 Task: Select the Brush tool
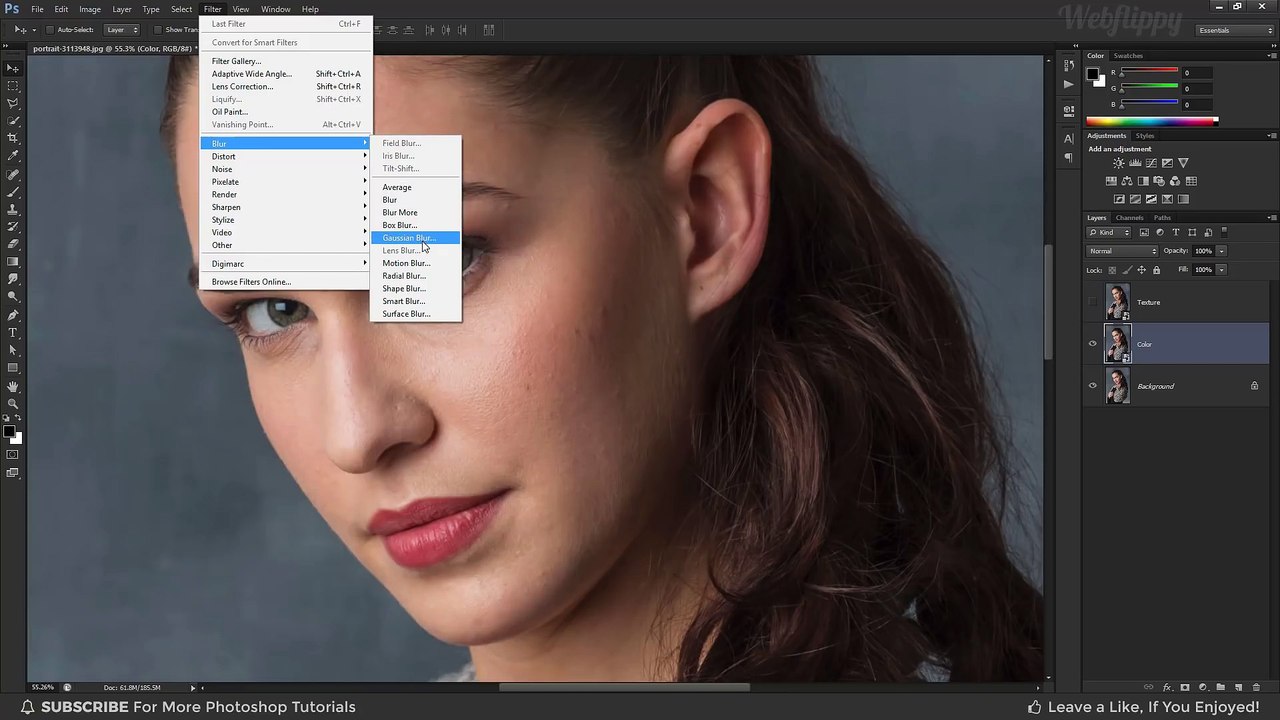(x=13, y=192)
